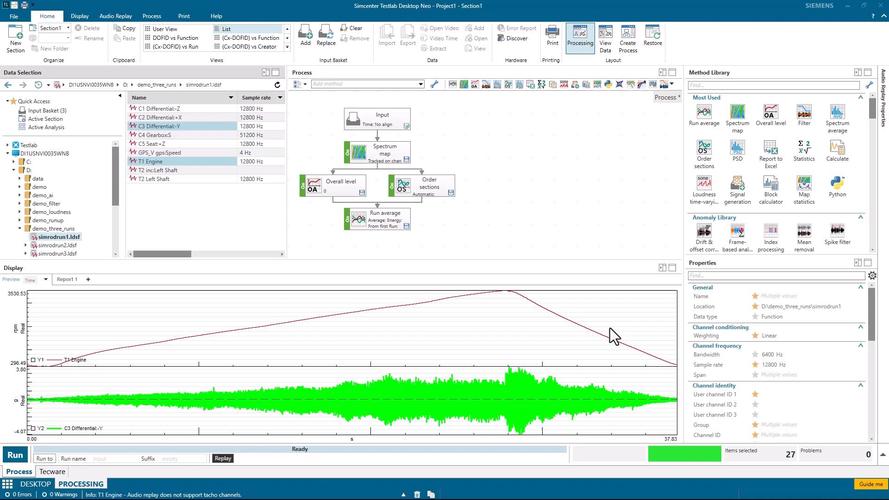Toggle the On switch of Overall level node

[302, 185]
